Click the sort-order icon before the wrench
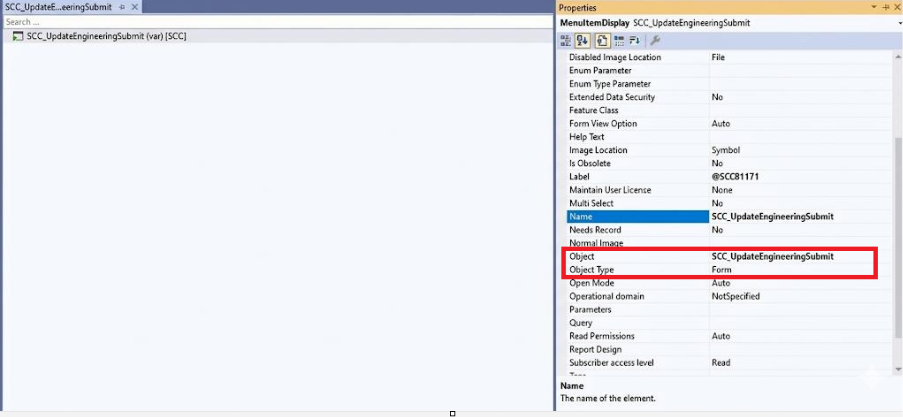Screen dimensions: 903x417 click(635, 40)
